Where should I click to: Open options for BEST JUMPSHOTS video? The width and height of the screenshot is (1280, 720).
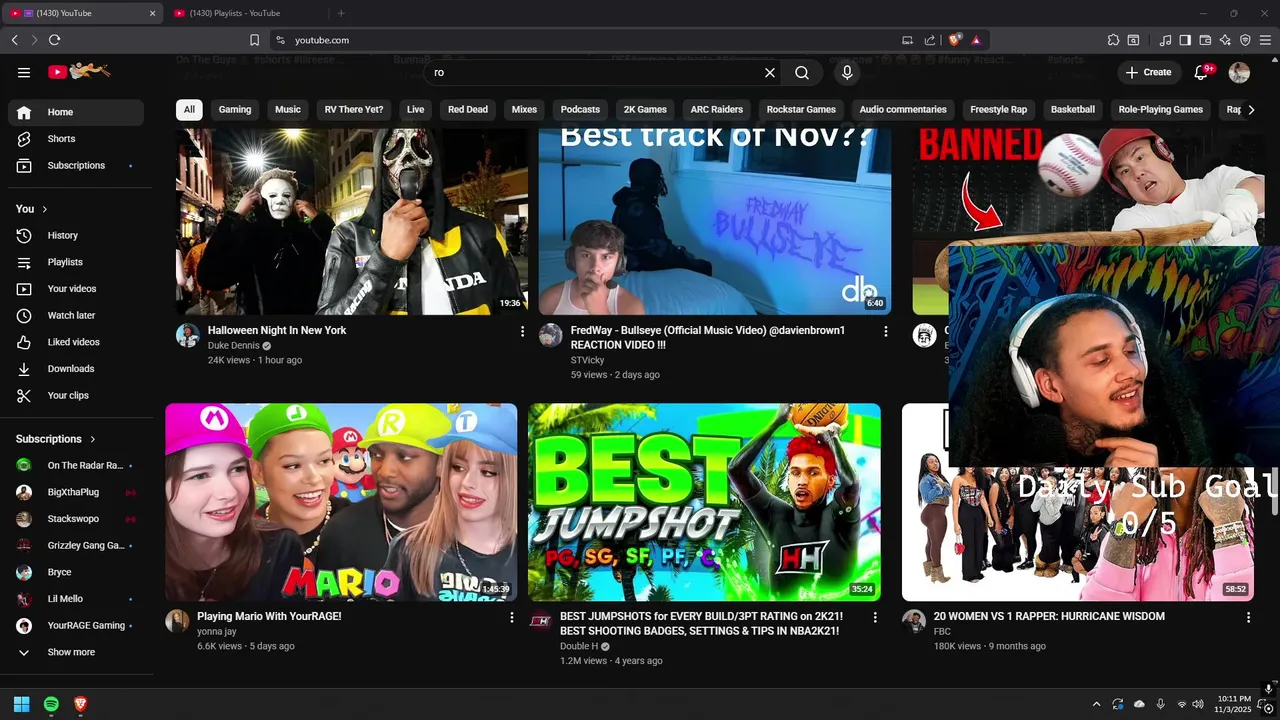coord(875,618)
